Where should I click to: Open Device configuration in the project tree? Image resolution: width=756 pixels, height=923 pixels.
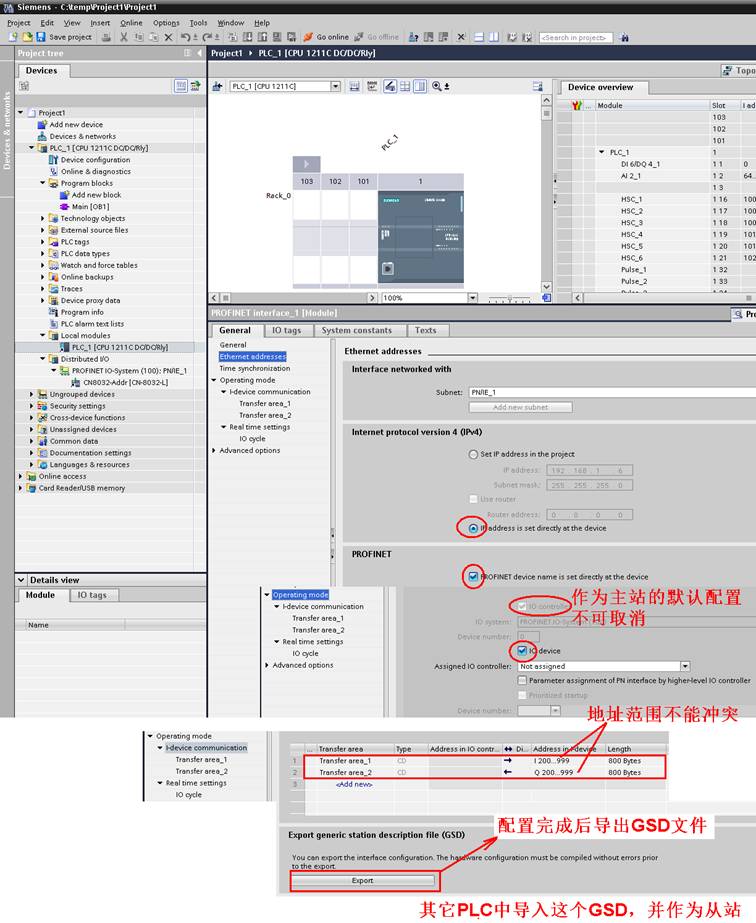click(95, 160)
